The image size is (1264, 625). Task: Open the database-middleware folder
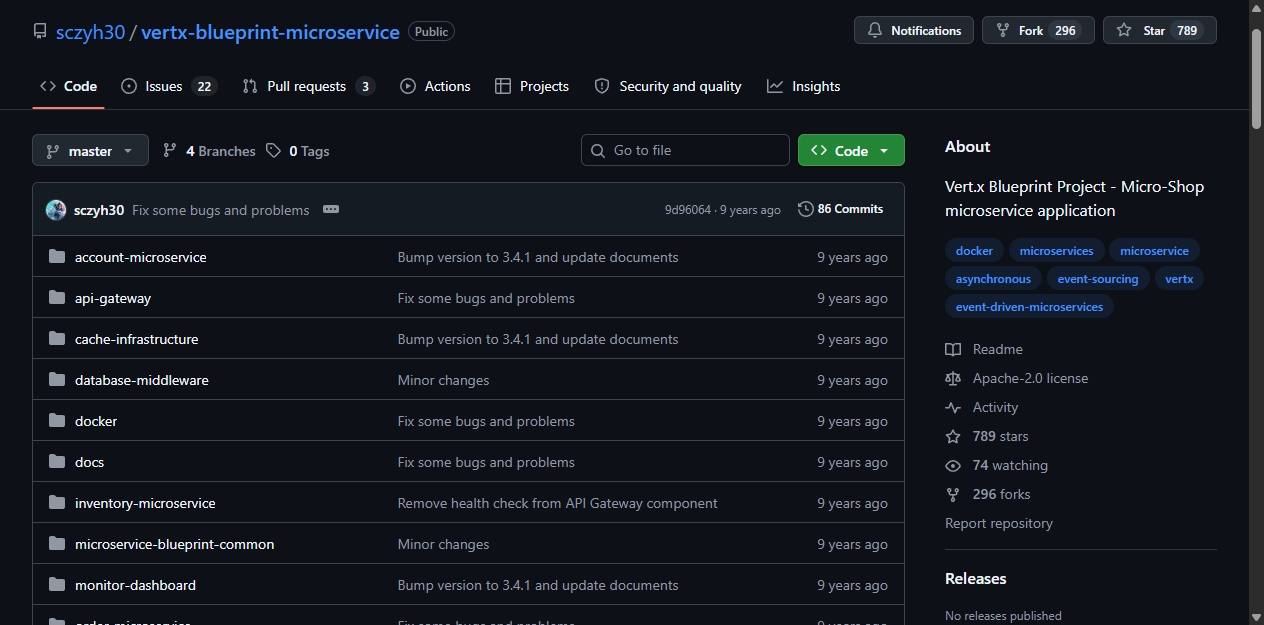point(142,380)
